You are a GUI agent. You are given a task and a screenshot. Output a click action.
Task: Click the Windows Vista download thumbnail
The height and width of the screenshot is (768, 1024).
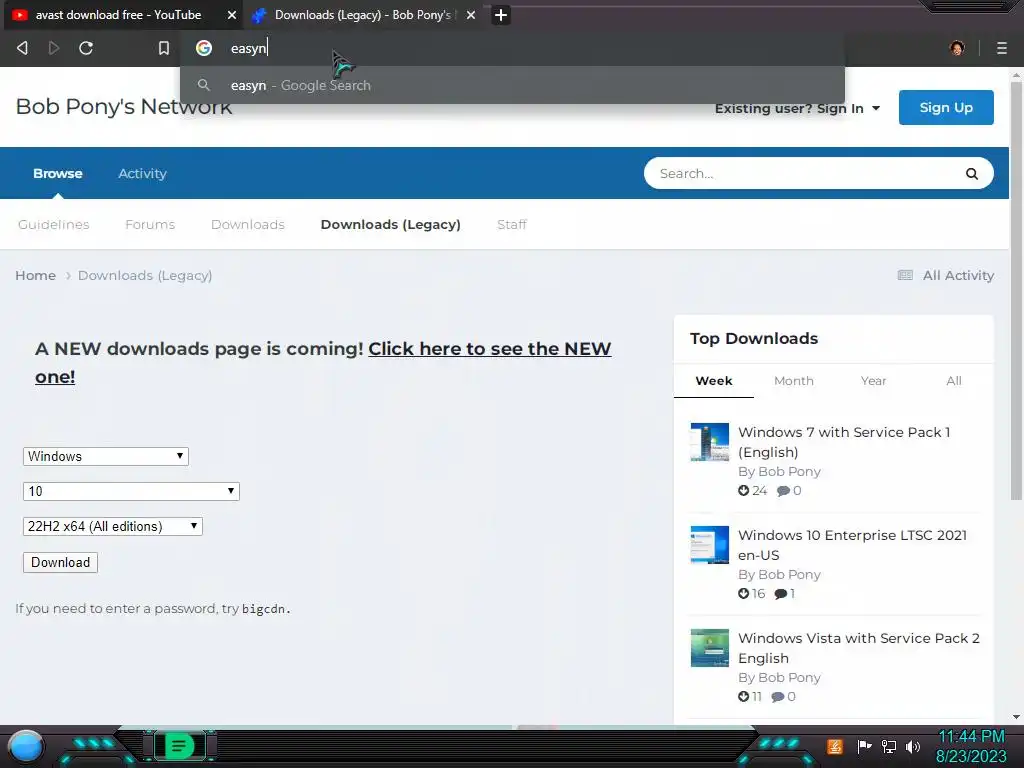[x=710, y=648]
